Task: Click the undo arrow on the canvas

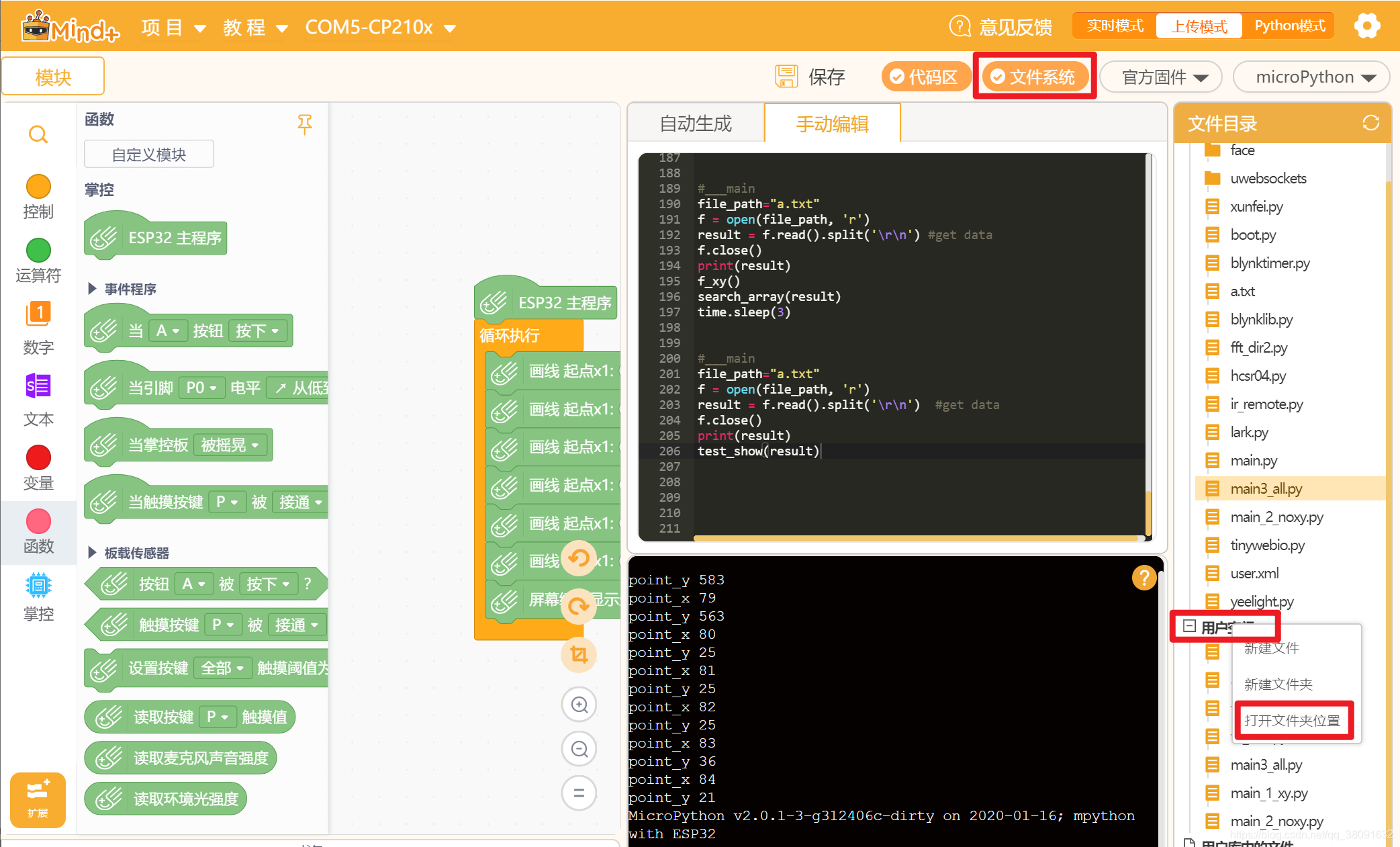Action: [x=578, y=558]
